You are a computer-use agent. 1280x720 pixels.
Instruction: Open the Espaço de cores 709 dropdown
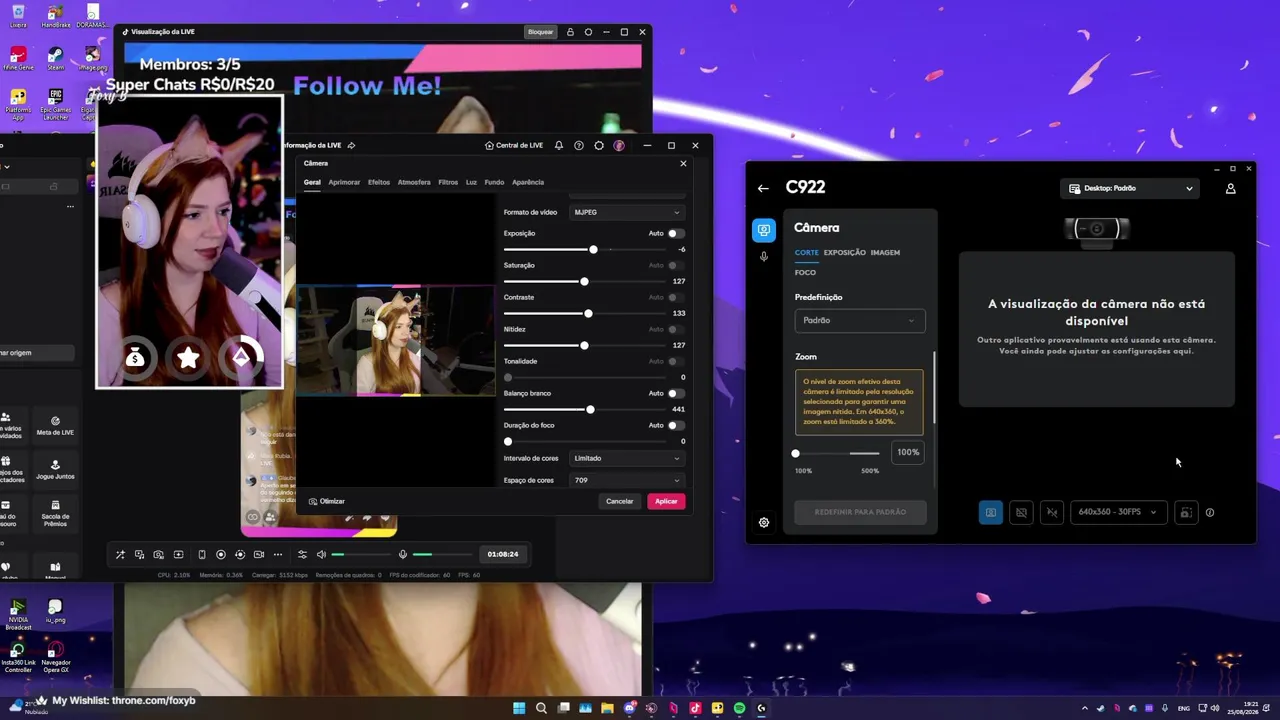[627, 480]
